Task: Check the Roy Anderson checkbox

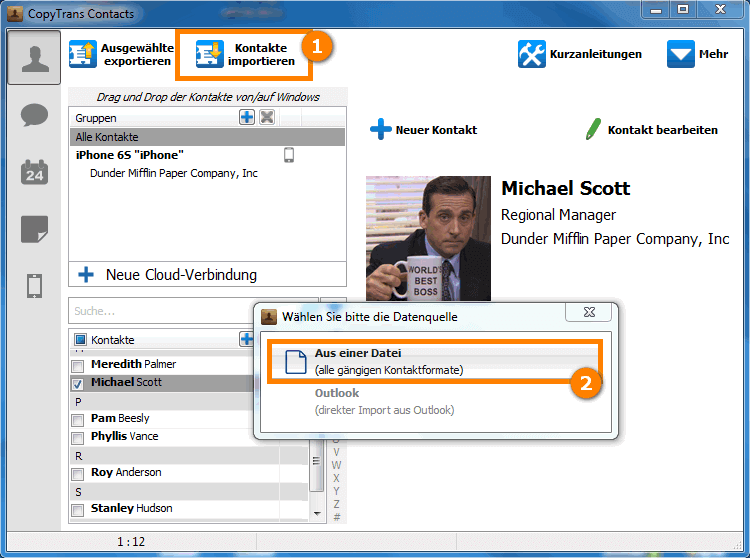Action: coord(77,474)
